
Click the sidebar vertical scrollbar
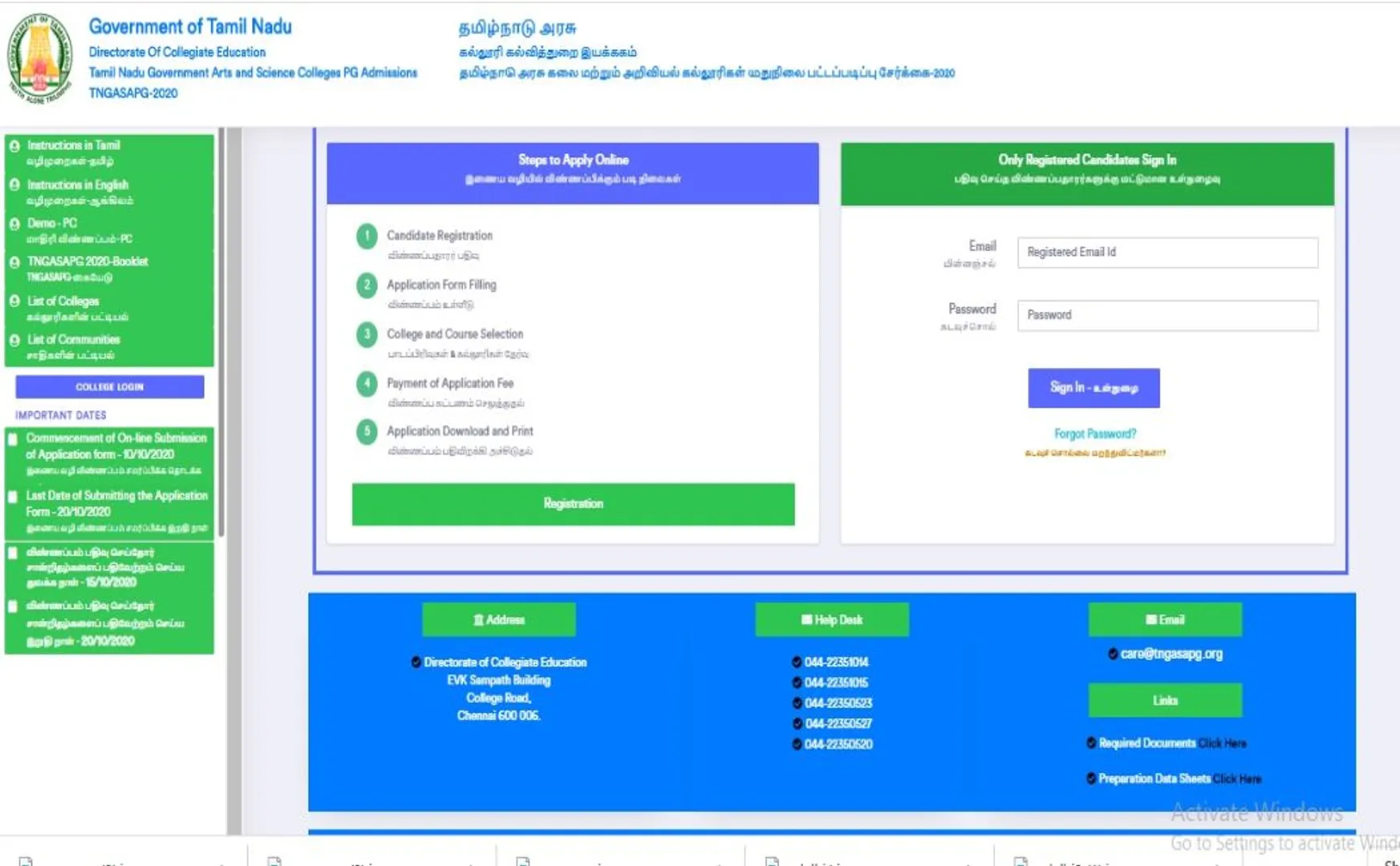[221, 333]
